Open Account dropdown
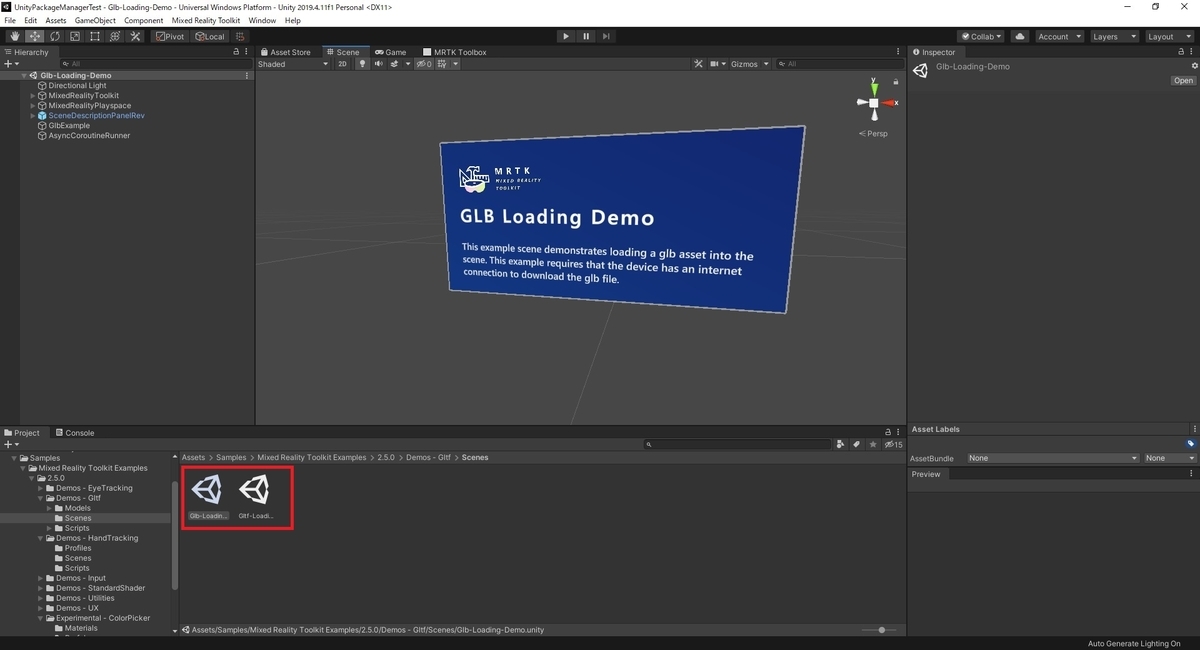This screenshot has height=650, width=1200. coord(1059,36)
